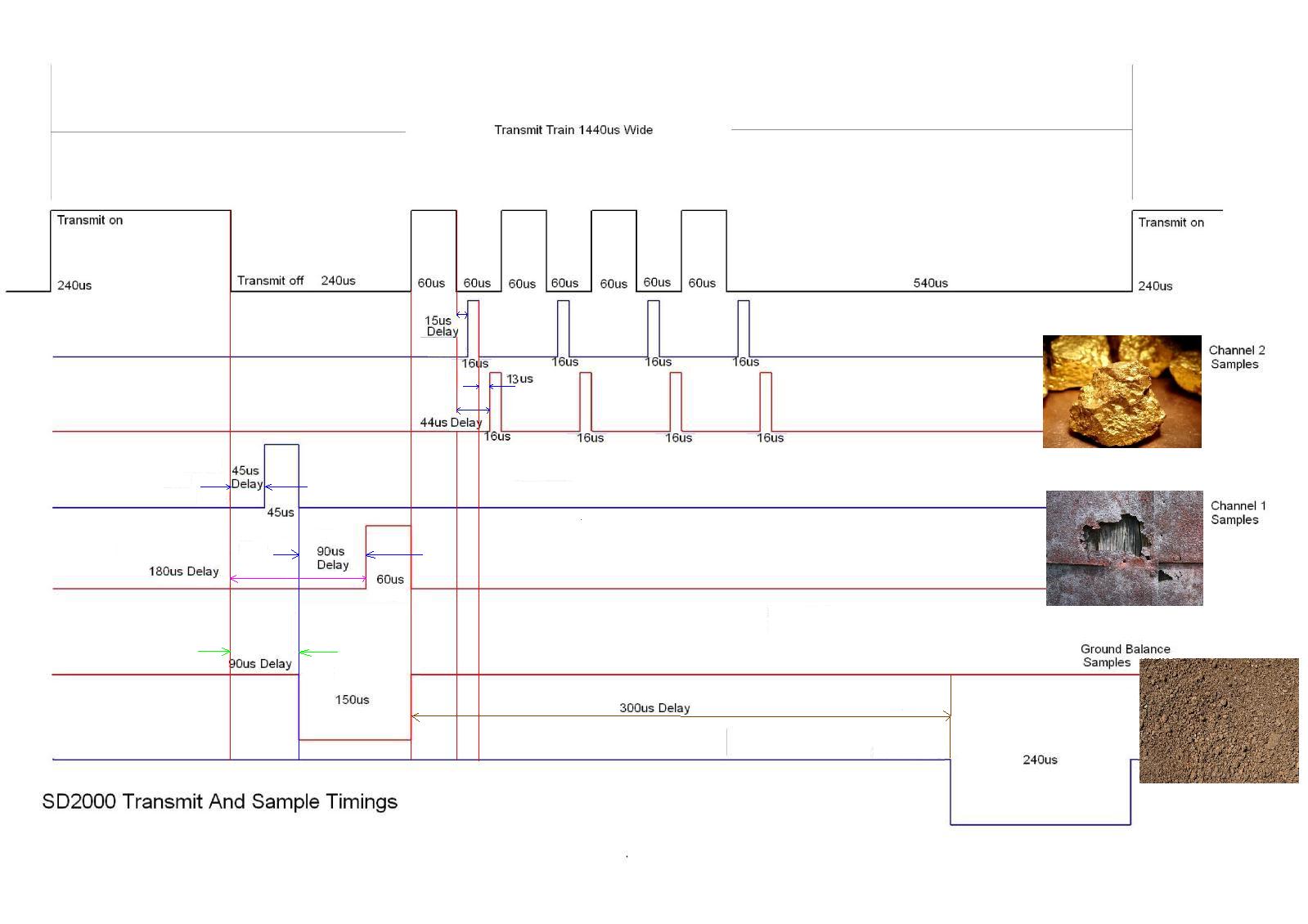Select the "300us Delay" label

click(x=654, y=708)
